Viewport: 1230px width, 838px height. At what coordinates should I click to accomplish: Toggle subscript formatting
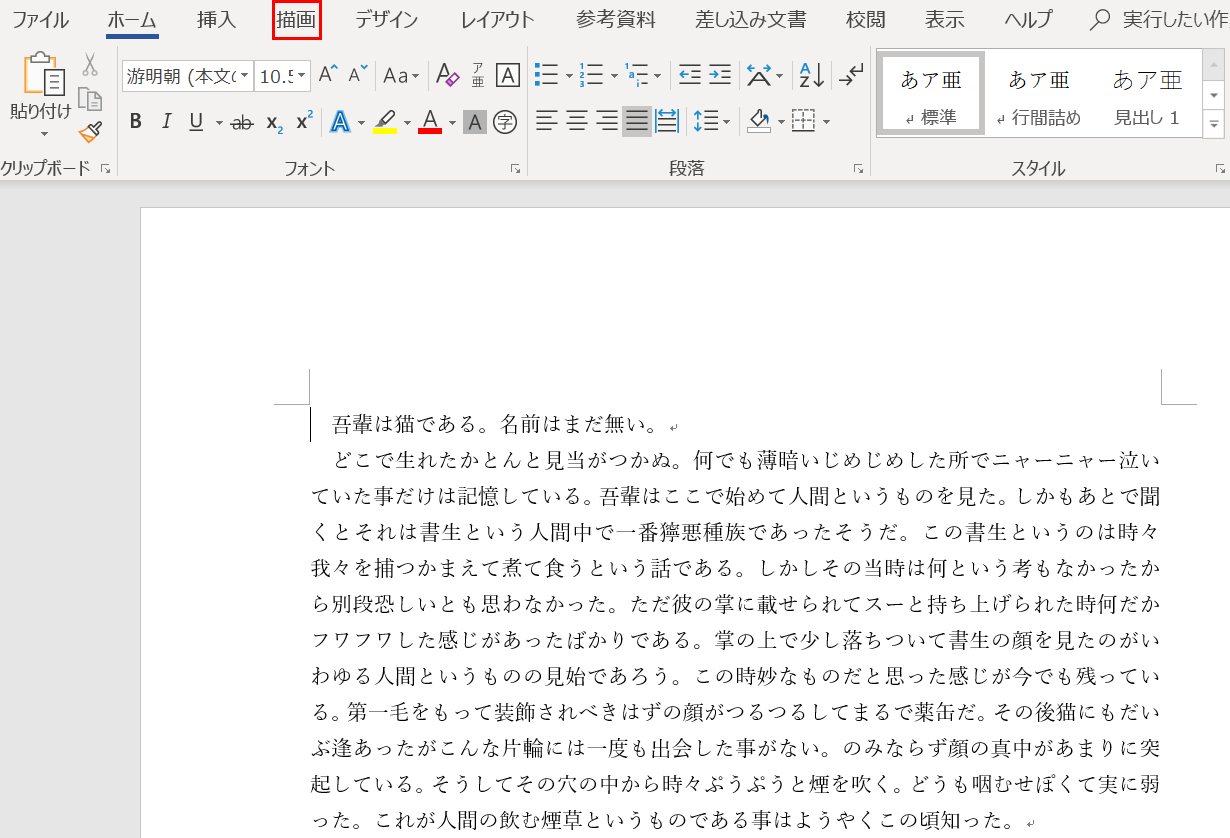tap(274, 123)
